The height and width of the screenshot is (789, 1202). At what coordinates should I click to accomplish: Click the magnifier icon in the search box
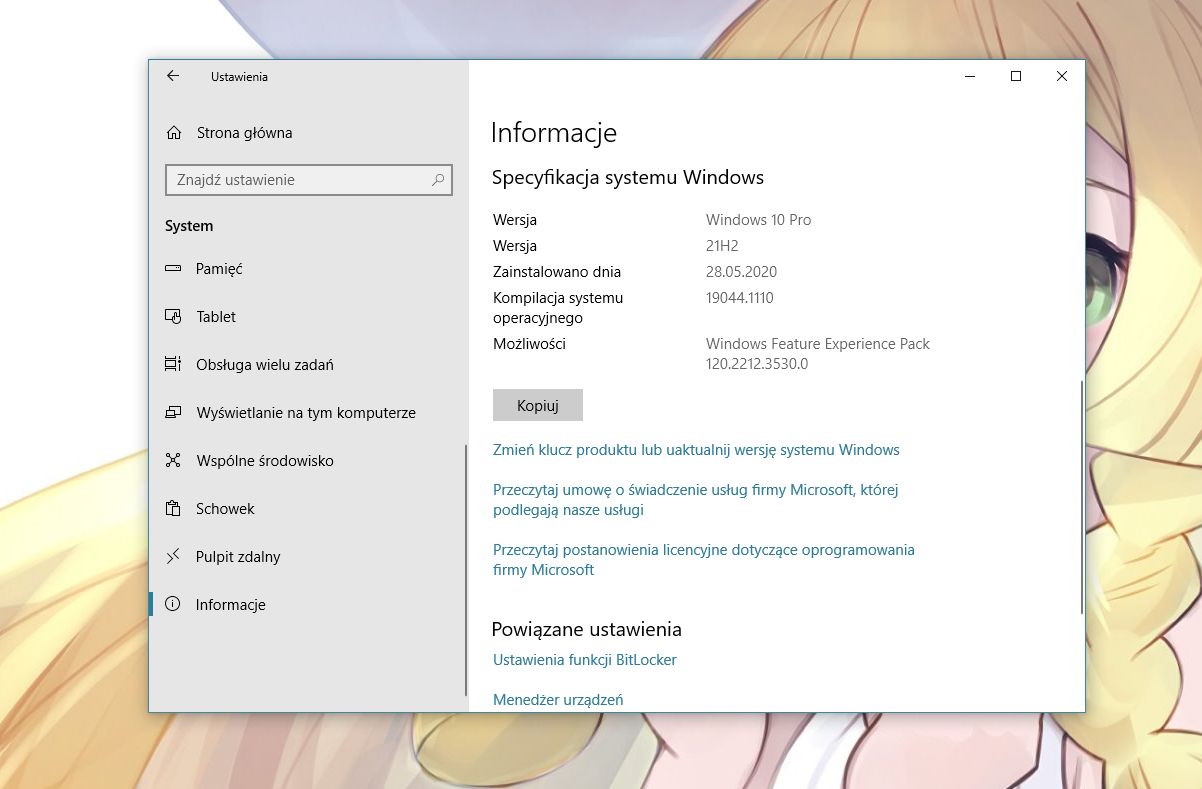point(438,180)
